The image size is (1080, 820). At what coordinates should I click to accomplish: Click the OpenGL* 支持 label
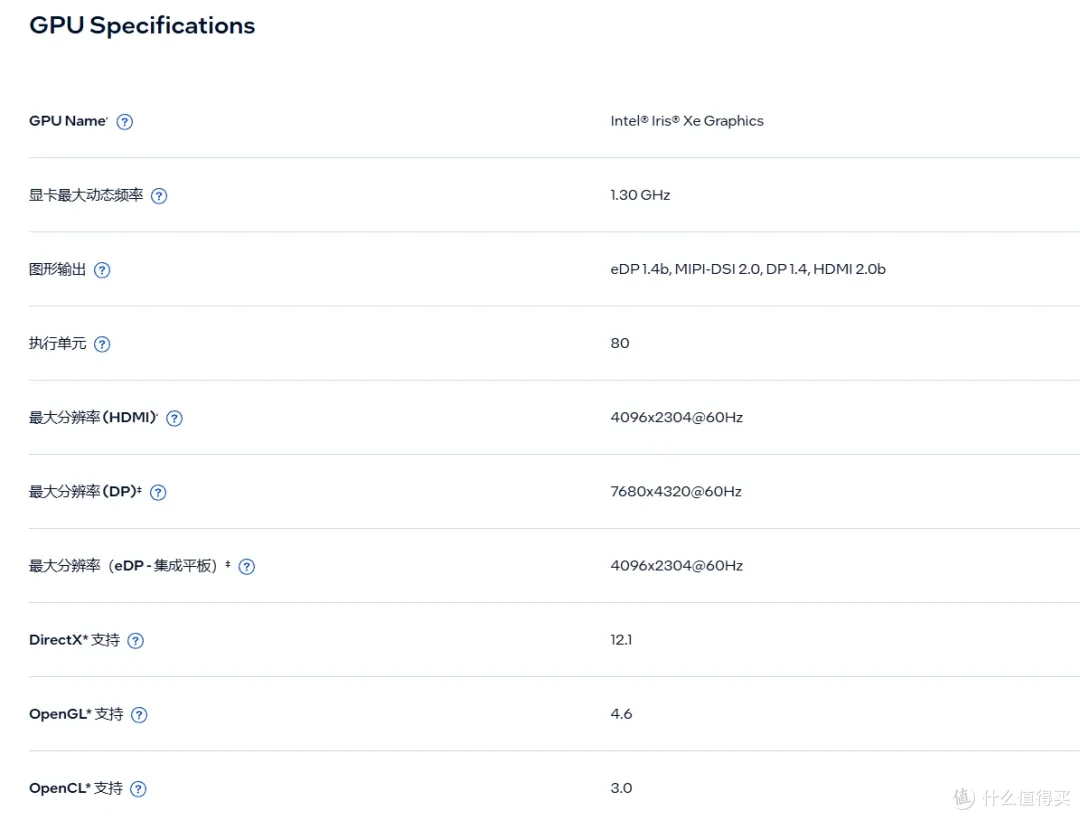pyautogui.click(x=76, y=714)
